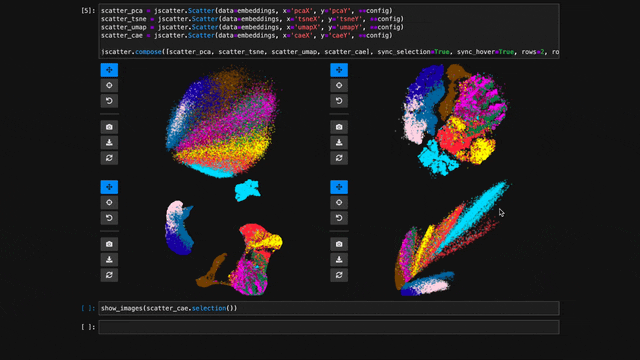640x360 pixels.
Task: Click the rotate arrow icon beside the top-left PCA scatter
Action: pos(109,101)
